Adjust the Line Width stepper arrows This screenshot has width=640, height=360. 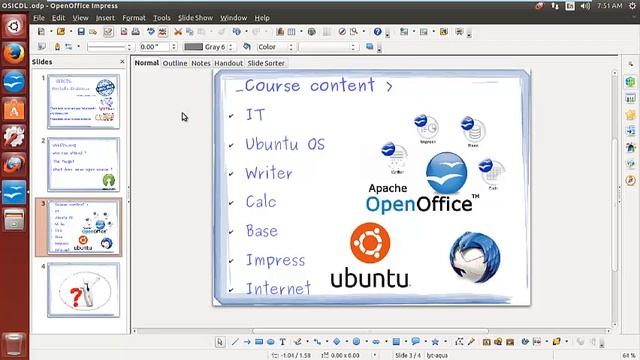(174, 47)
